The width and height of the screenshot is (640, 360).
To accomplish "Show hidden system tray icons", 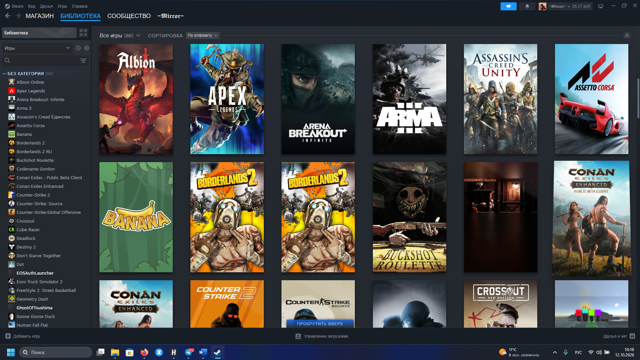I will click(555, 352).
